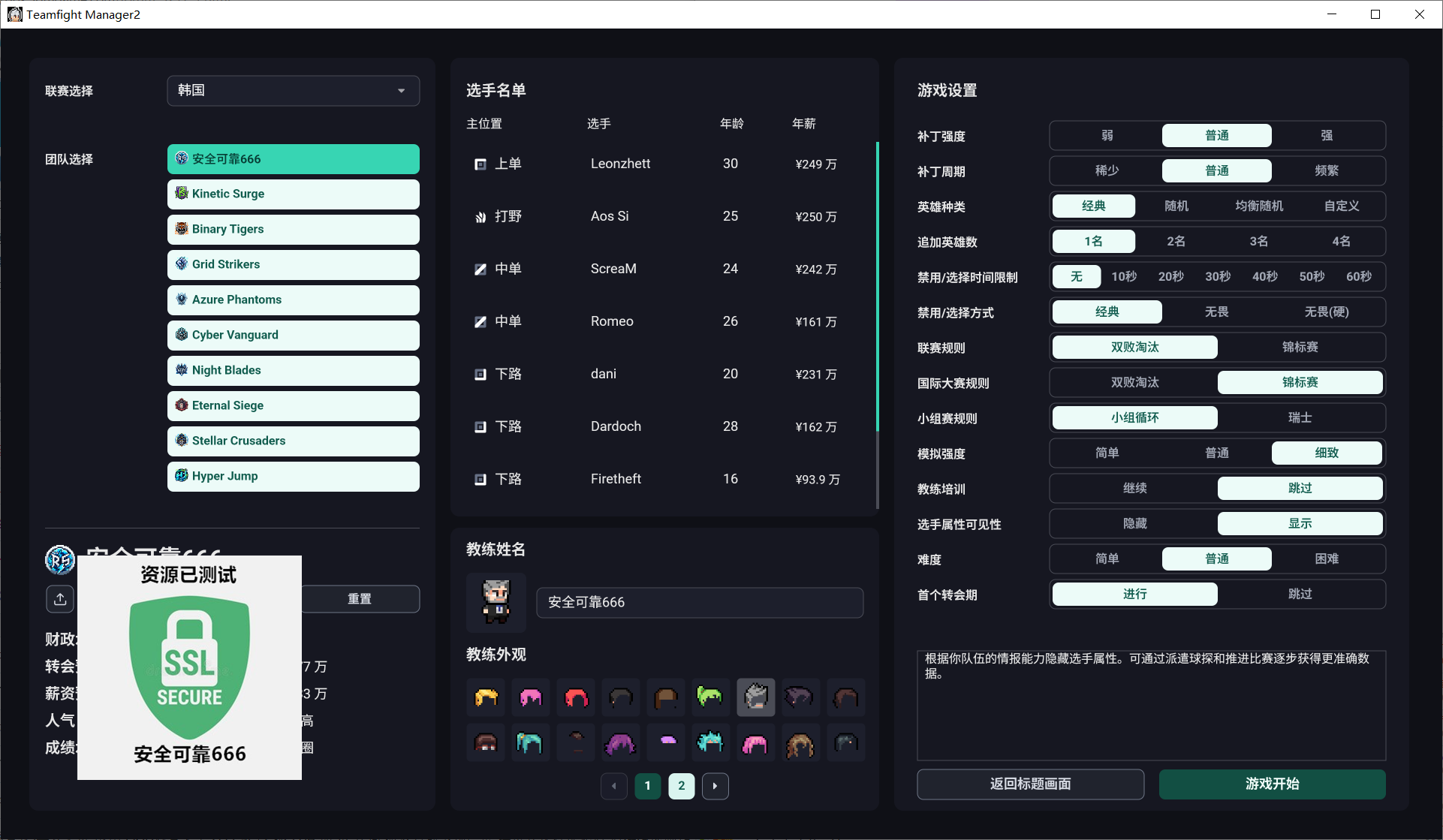The height and width of the screenshot is (840, 1443).
Task: Choose the orange hair coach appearance
Action: 485,697
